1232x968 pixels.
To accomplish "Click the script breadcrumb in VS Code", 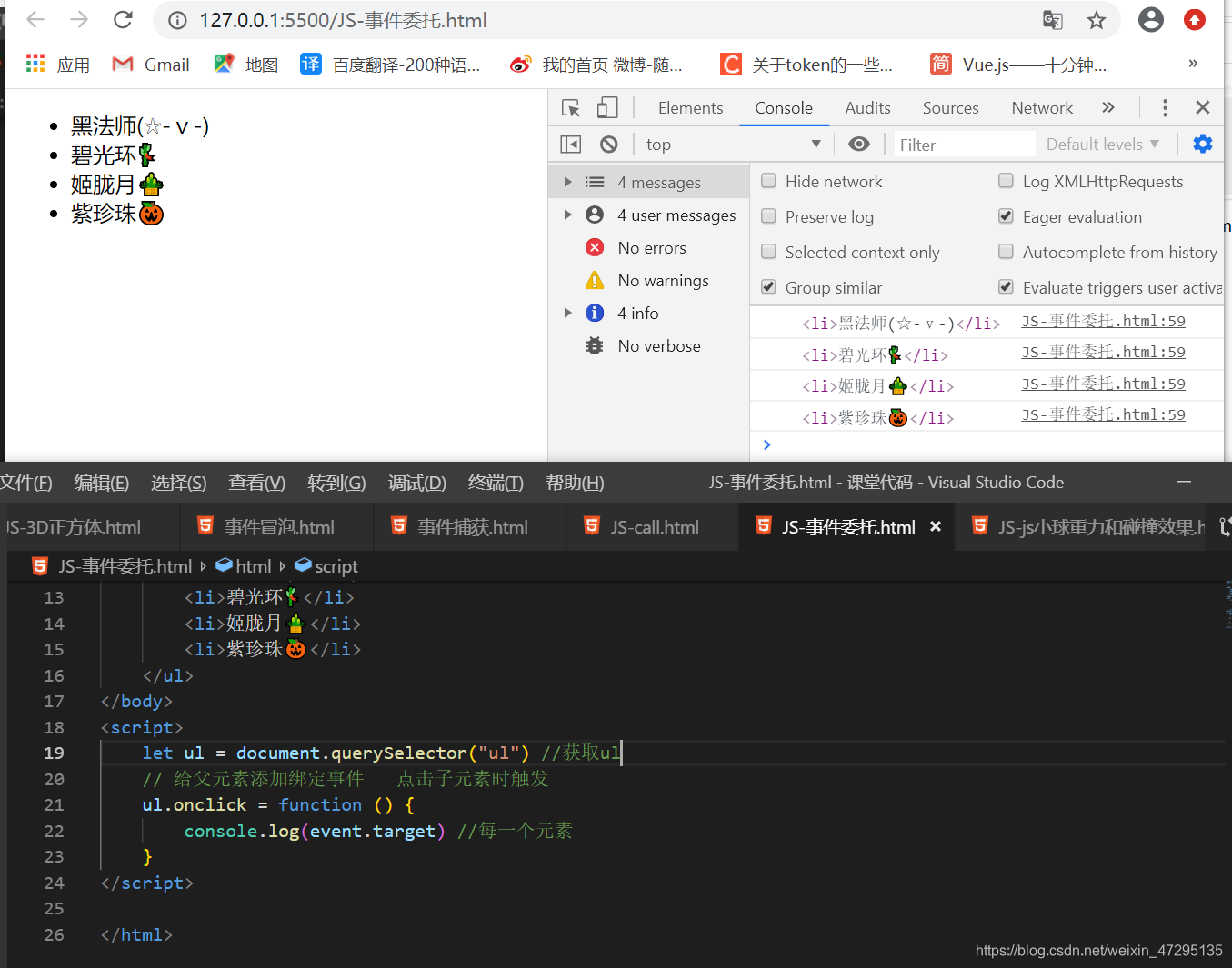I will 326,566.
